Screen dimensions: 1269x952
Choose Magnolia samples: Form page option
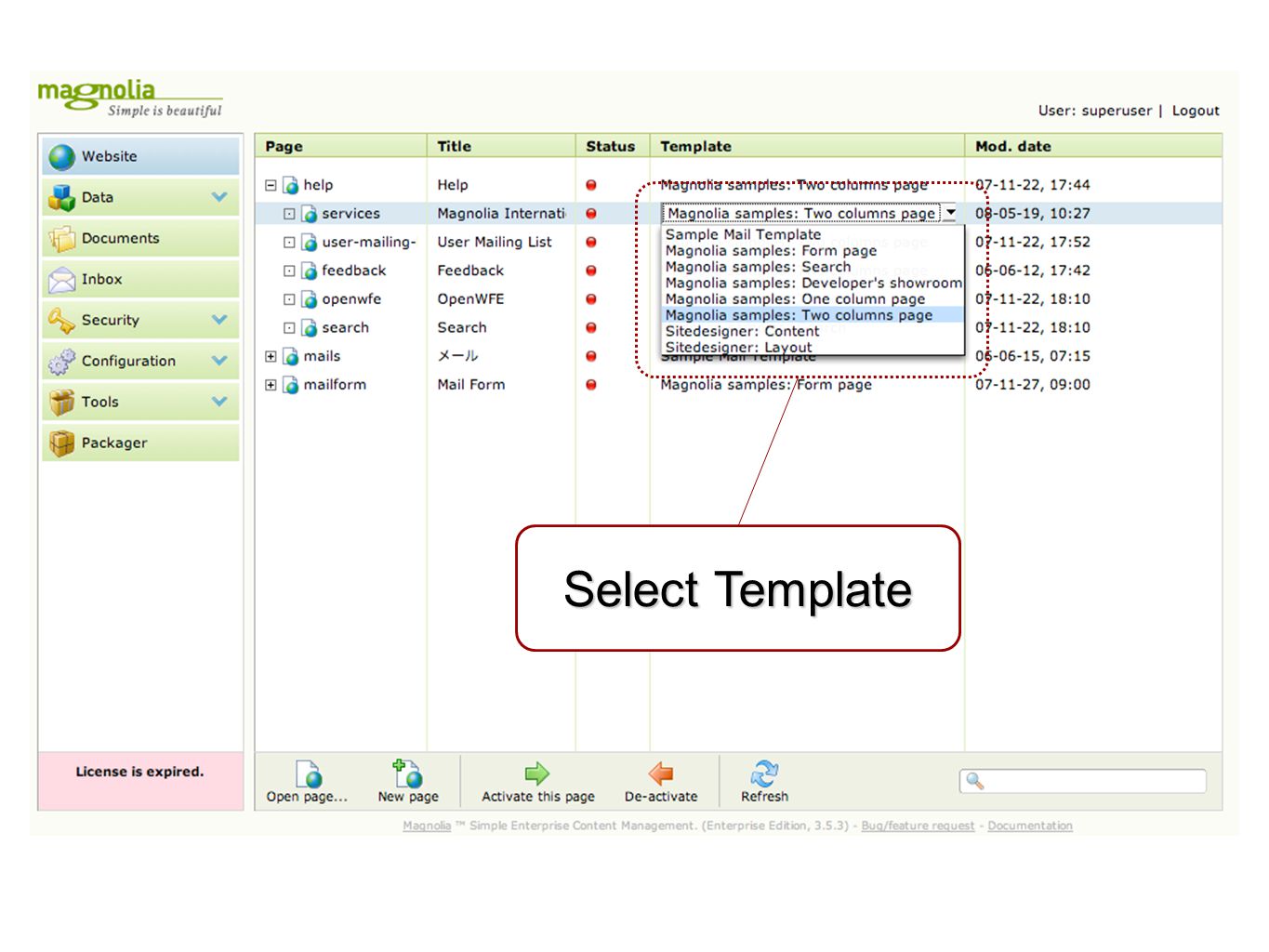(771, 251)
